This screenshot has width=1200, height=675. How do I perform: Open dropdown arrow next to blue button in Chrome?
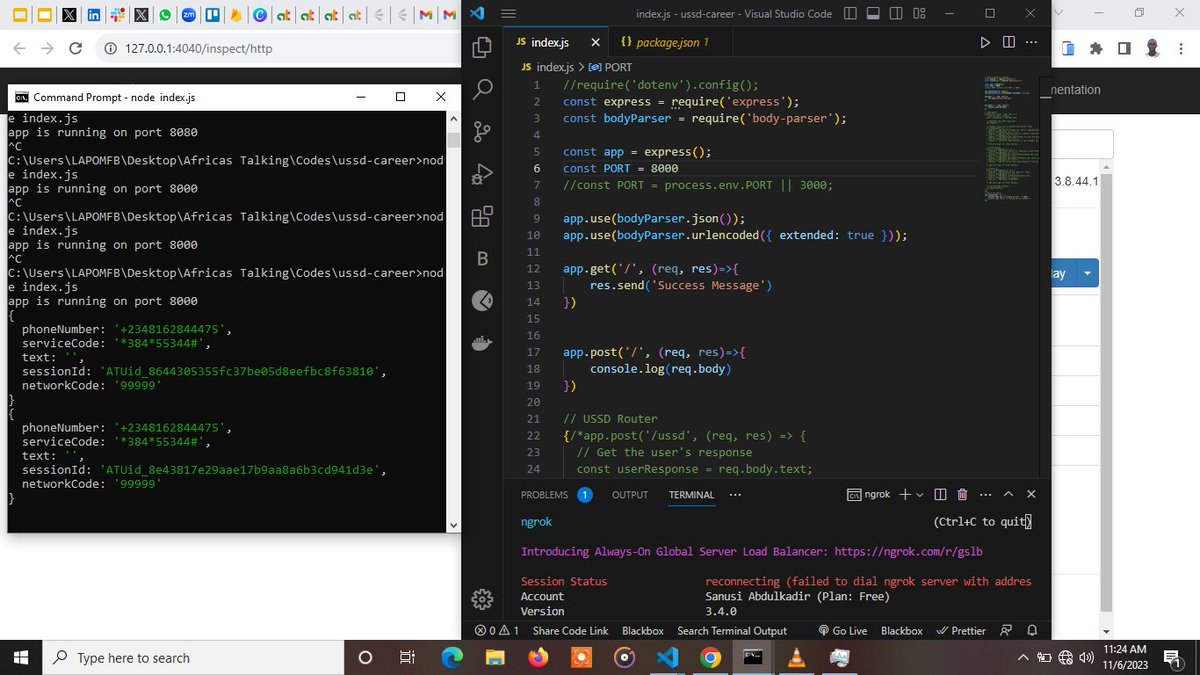(1087, 273)
